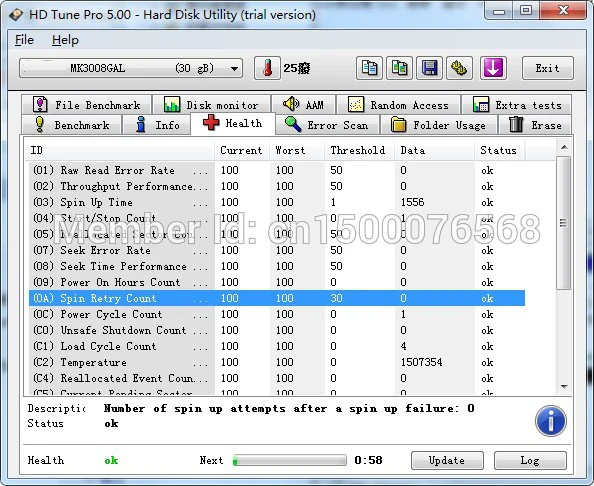Click the copy screenshot to clipboard icon
The height and width of the screenshot is (486, 594).
coord(399,68)
